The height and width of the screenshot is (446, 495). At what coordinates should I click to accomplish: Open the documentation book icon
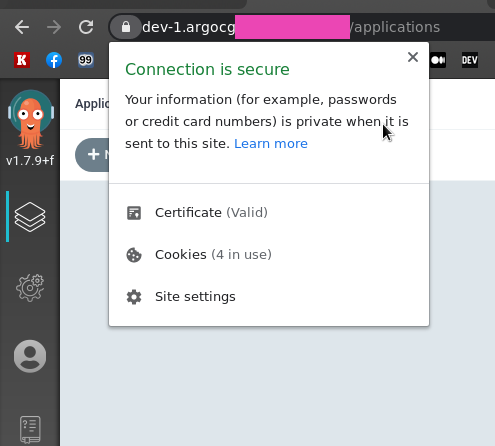30,429
